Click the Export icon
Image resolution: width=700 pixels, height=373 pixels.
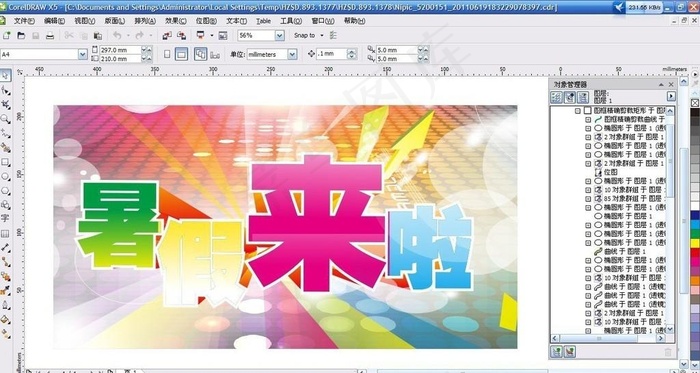pos(182,35)
